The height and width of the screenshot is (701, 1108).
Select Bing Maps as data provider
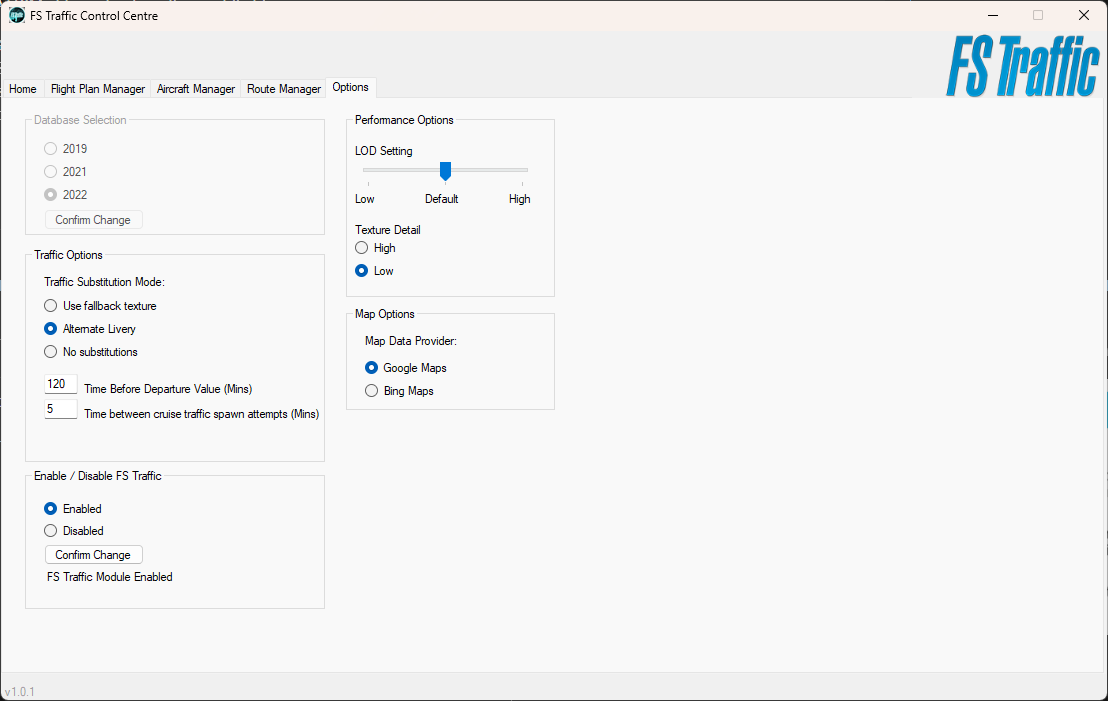[372, 391]
